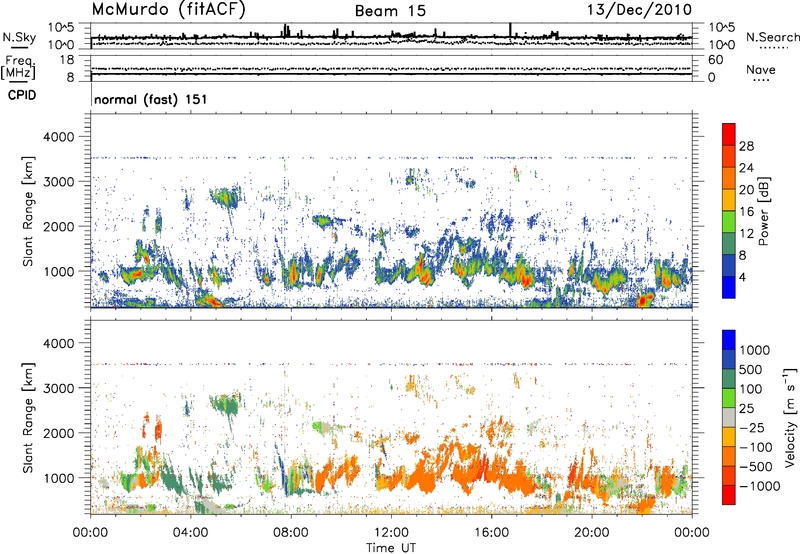This screenshot has height=554, width=800.
Task: Click the '16' label on the Power scale
Action: point(746,212)
